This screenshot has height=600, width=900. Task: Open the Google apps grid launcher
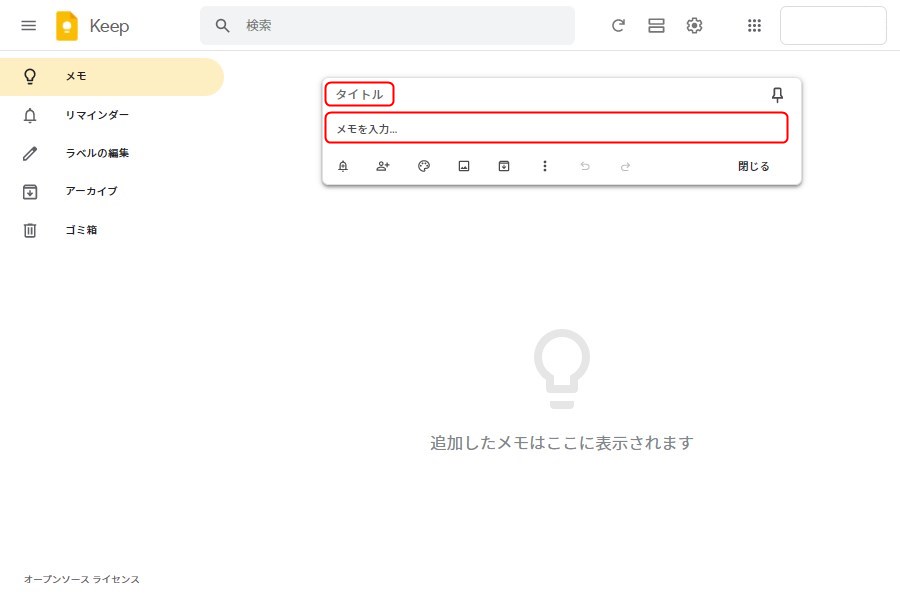[x=755, y=26]
